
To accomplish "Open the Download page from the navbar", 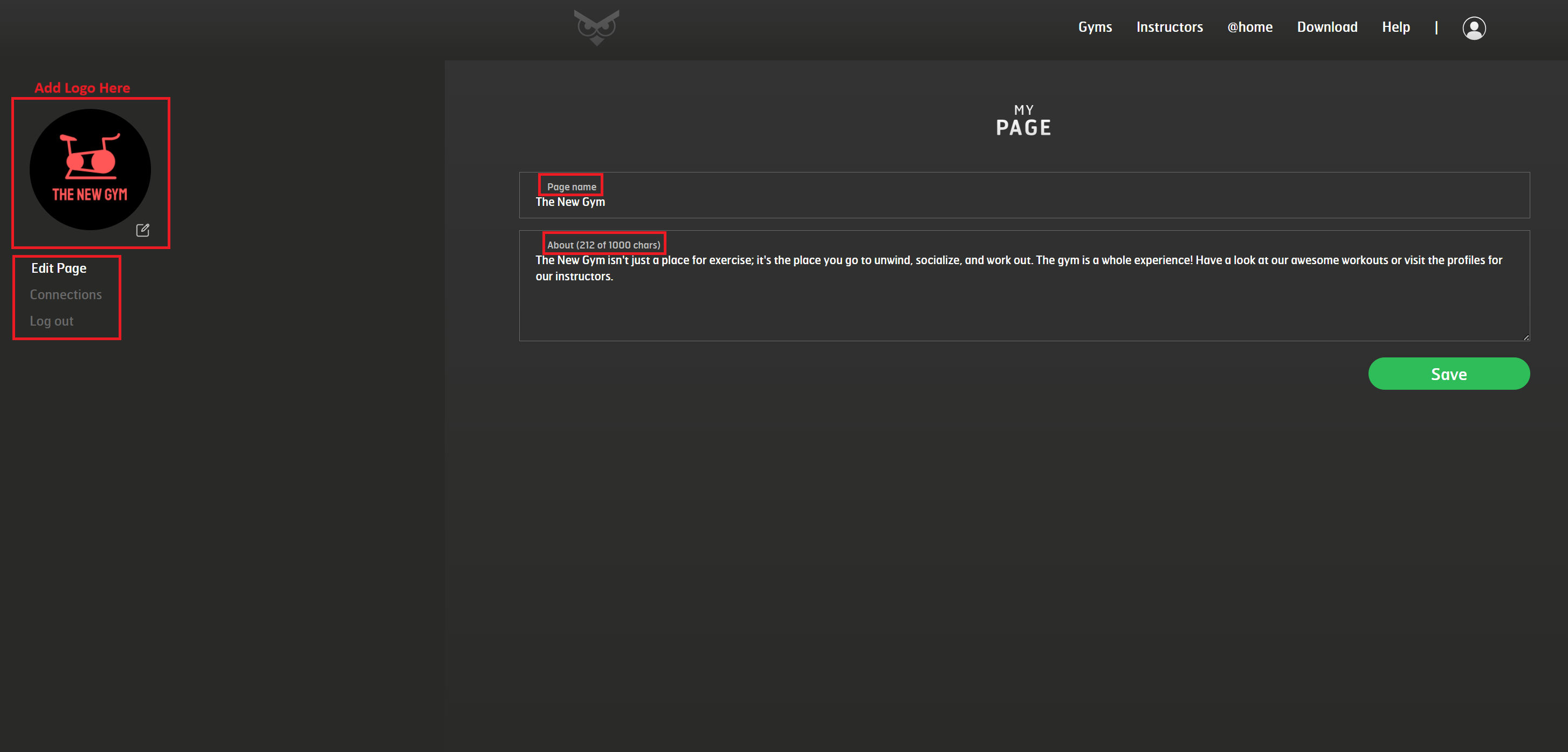I will point(1327,27).
